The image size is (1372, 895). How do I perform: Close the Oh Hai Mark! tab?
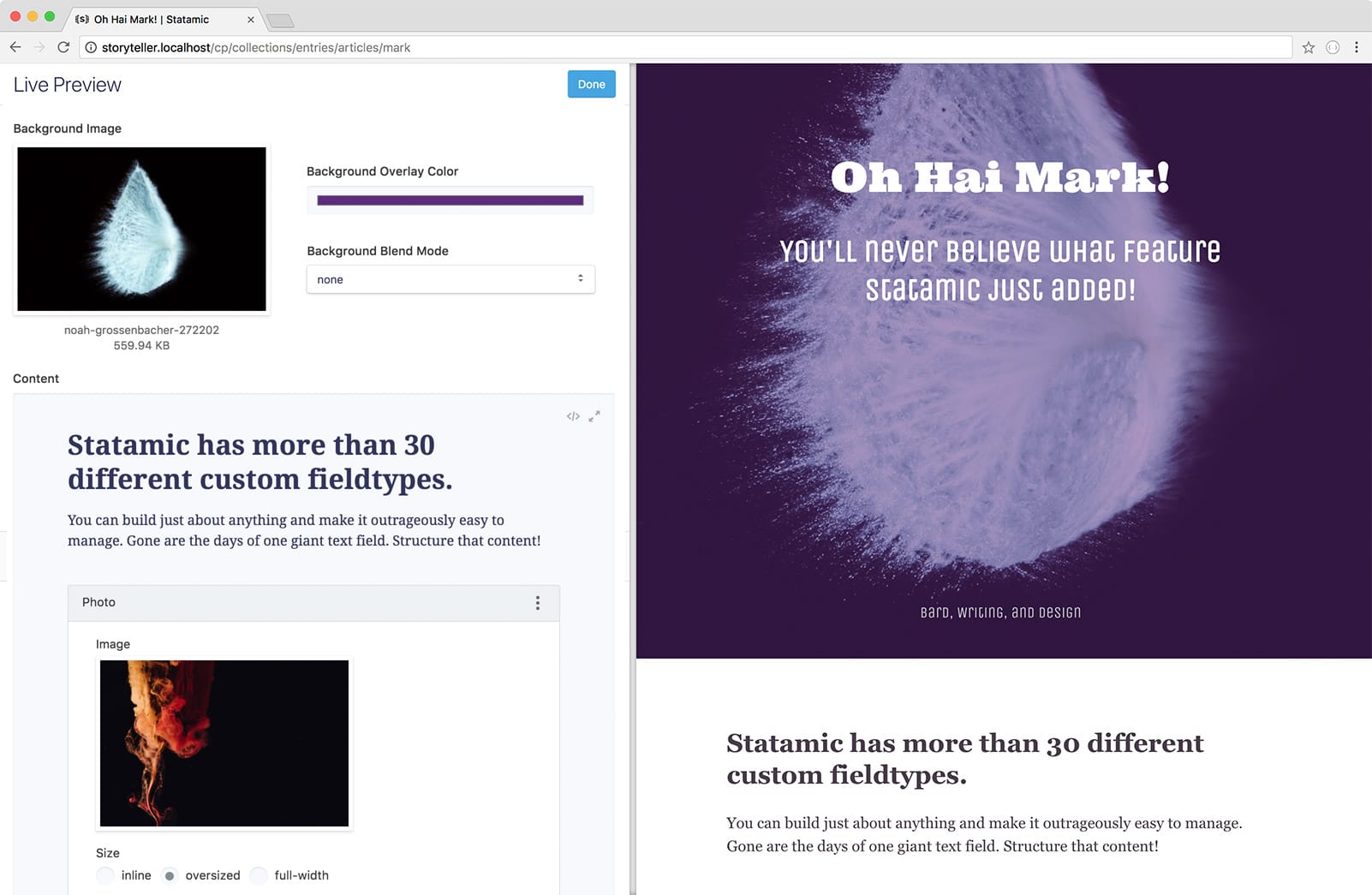click(251, 19)
